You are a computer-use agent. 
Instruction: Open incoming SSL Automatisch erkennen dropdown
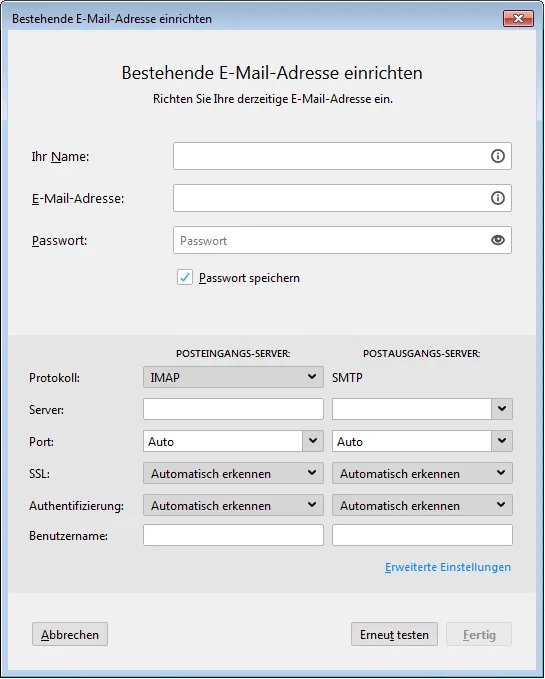tap(233, 473)
